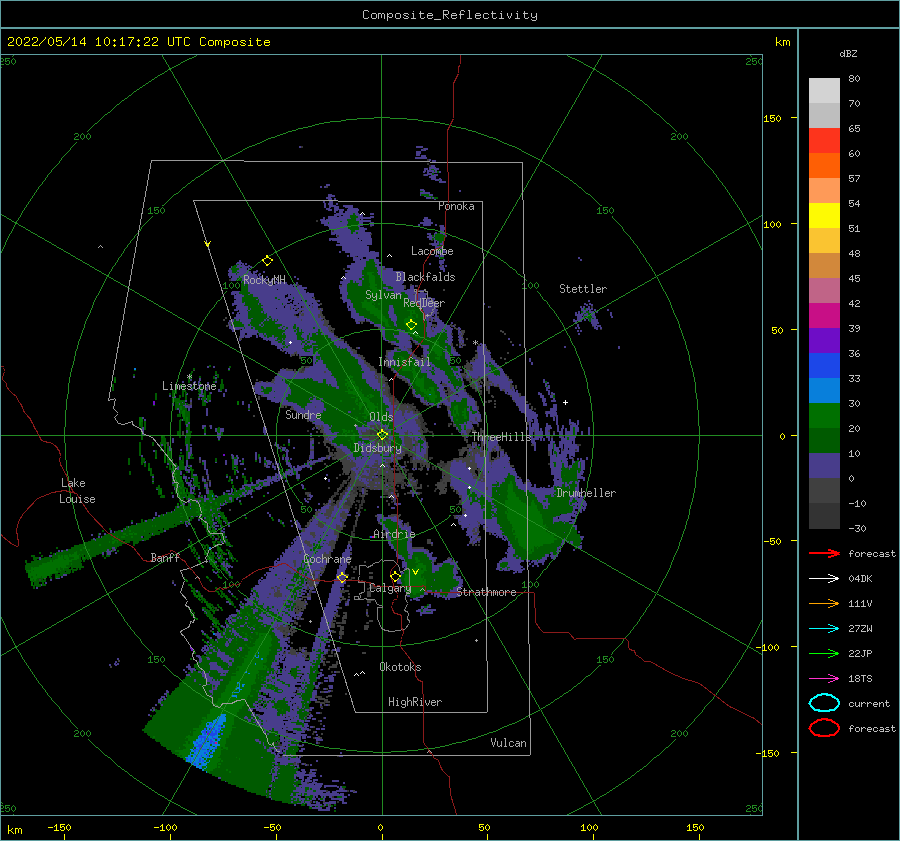
Task: Select the yellow 51-54 dBZ swatch
Action: coord(824,216)
